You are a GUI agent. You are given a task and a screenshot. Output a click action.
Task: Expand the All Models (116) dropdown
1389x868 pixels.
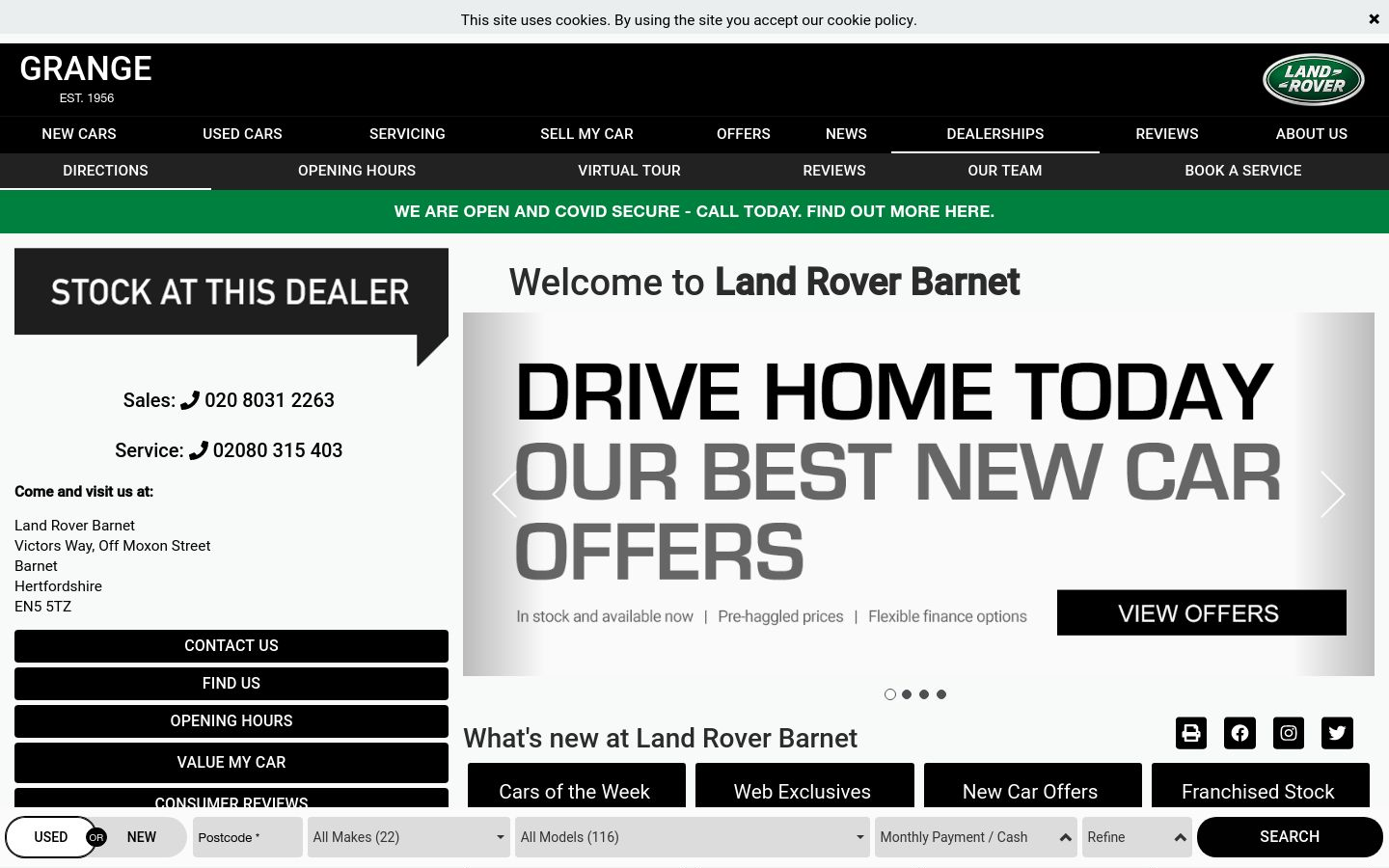point(693,837)
